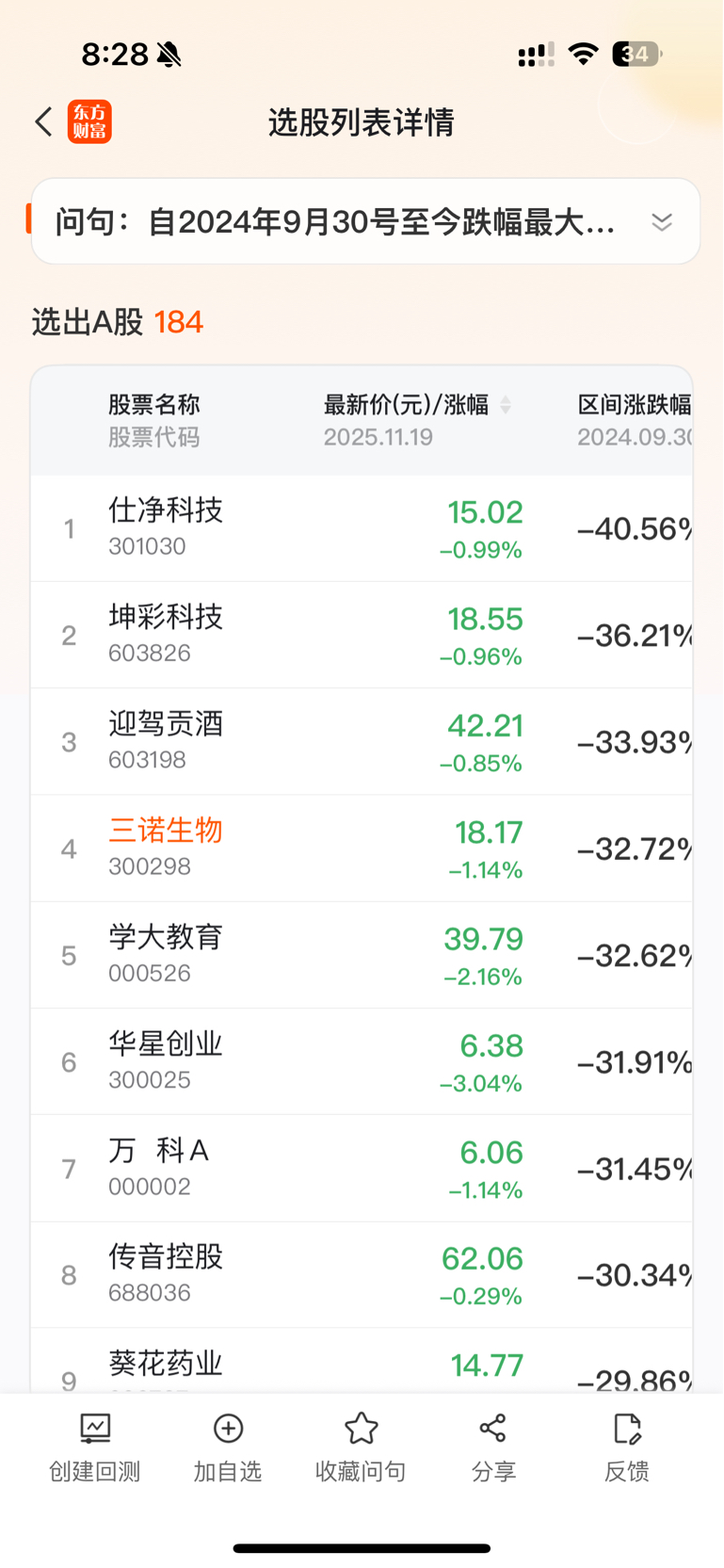
Task: Tap the 创建回测 chart icon
Action: 95,1429
